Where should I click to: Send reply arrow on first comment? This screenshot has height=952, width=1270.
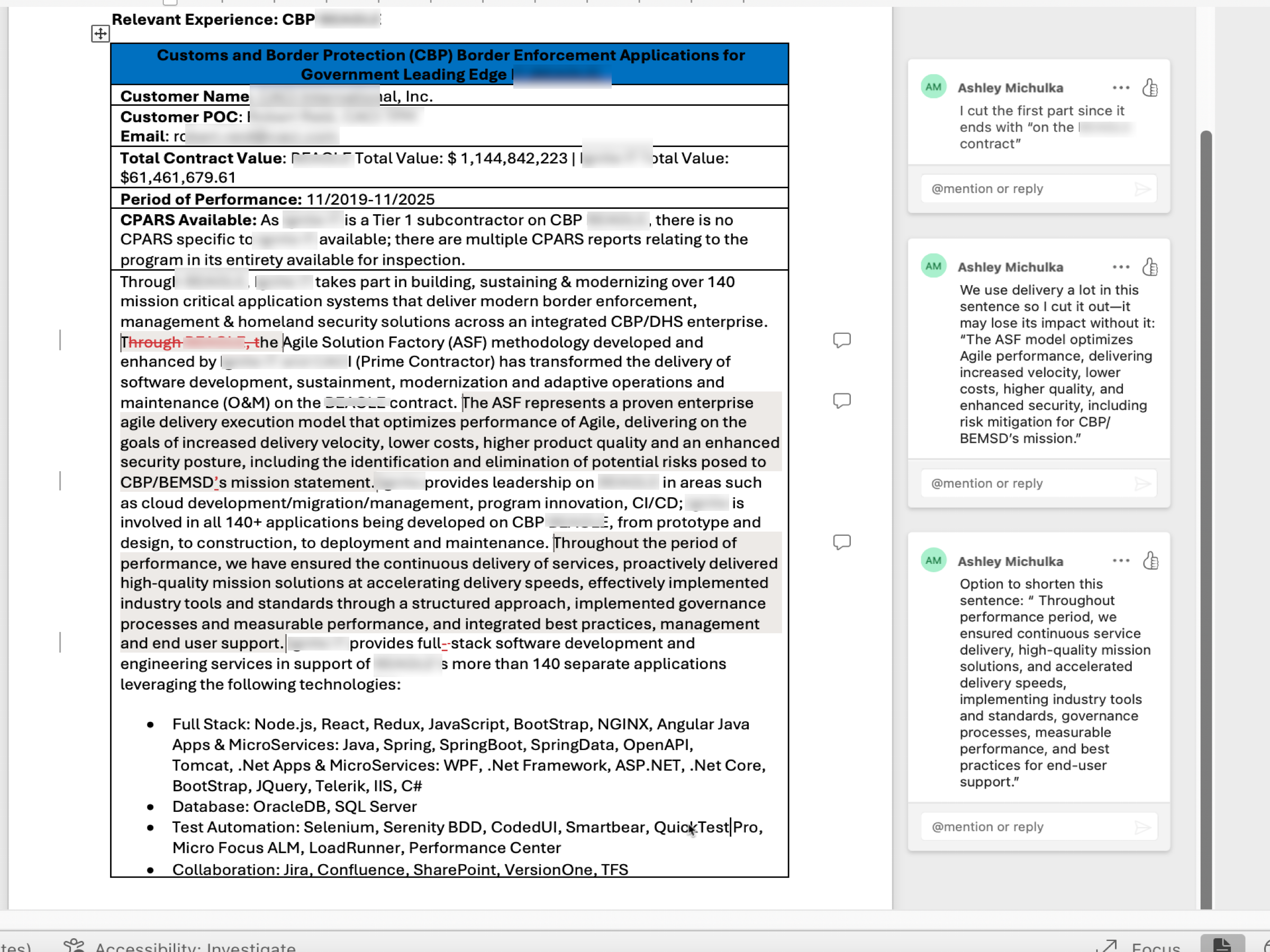click(x=1142, y=189)
